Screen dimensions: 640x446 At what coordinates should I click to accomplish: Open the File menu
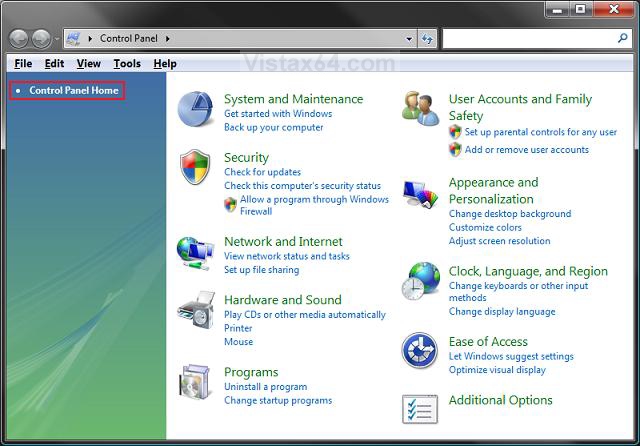(23, 64)
